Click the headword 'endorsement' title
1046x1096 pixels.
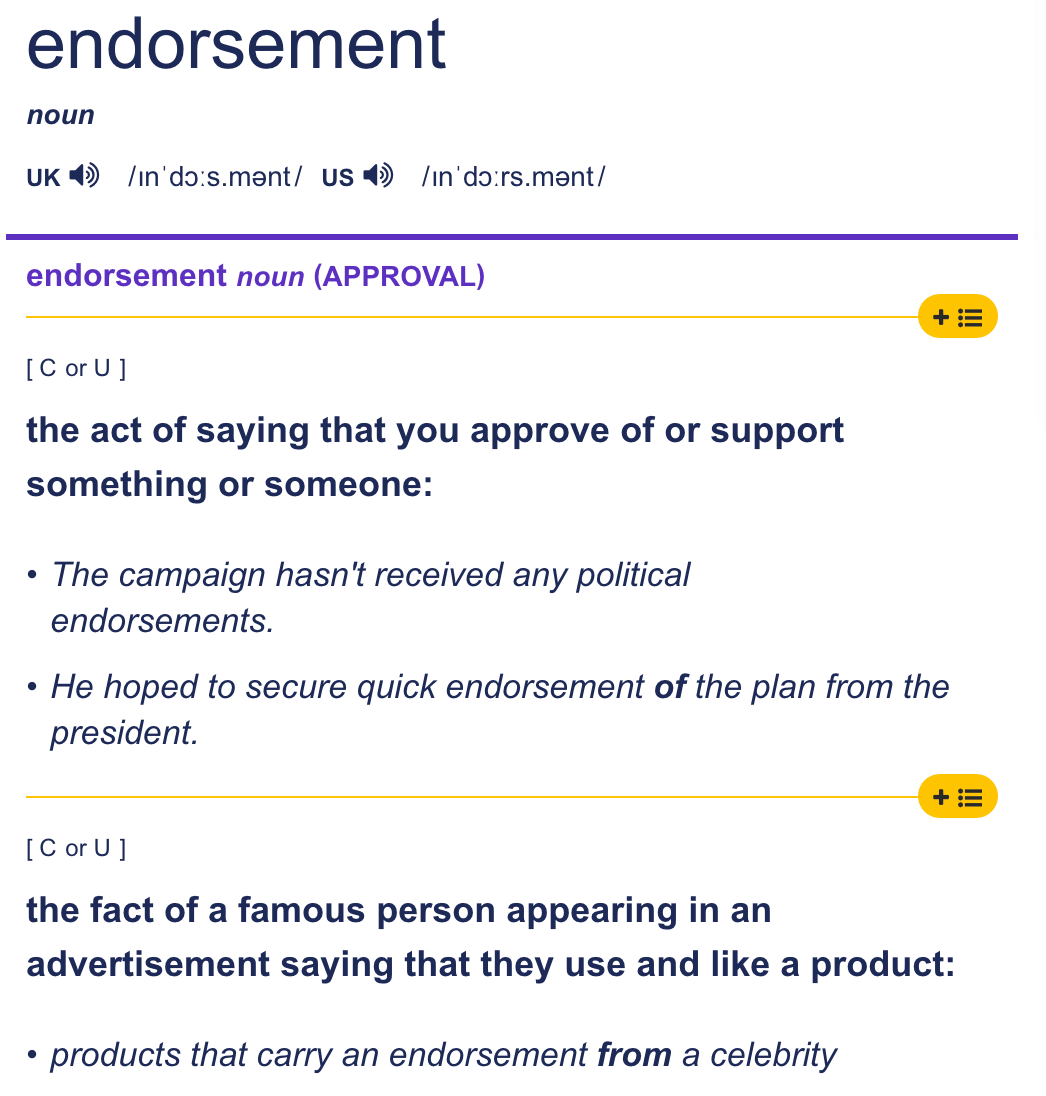(236, 45)
